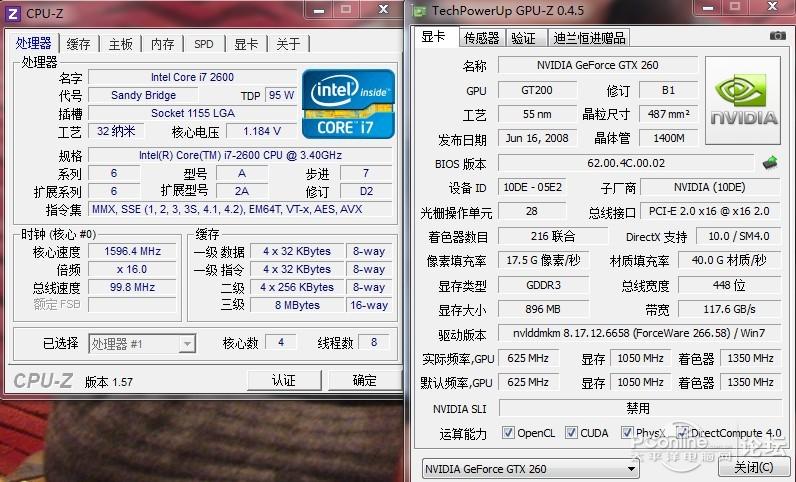Click the 4 x 256 KBytes L2 value
The height and width of the screenshot is (482, 796).
coord(297,287)
